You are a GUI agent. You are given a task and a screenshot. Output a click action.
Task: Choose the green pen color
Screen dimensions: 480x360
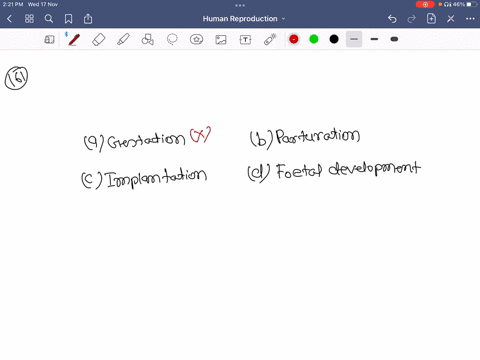click(314, 39)
